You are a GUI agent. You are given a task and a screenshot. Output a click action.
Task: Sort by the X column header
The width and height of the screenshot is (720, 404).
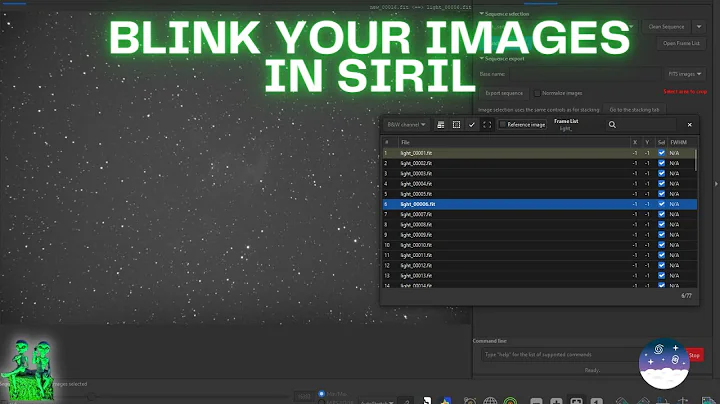click(x=635, y=142)
